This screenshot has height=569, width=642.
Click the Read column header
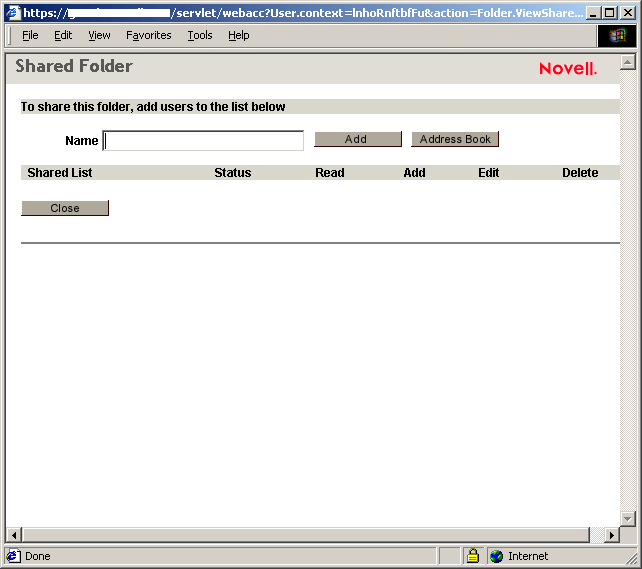click(330, 173)
